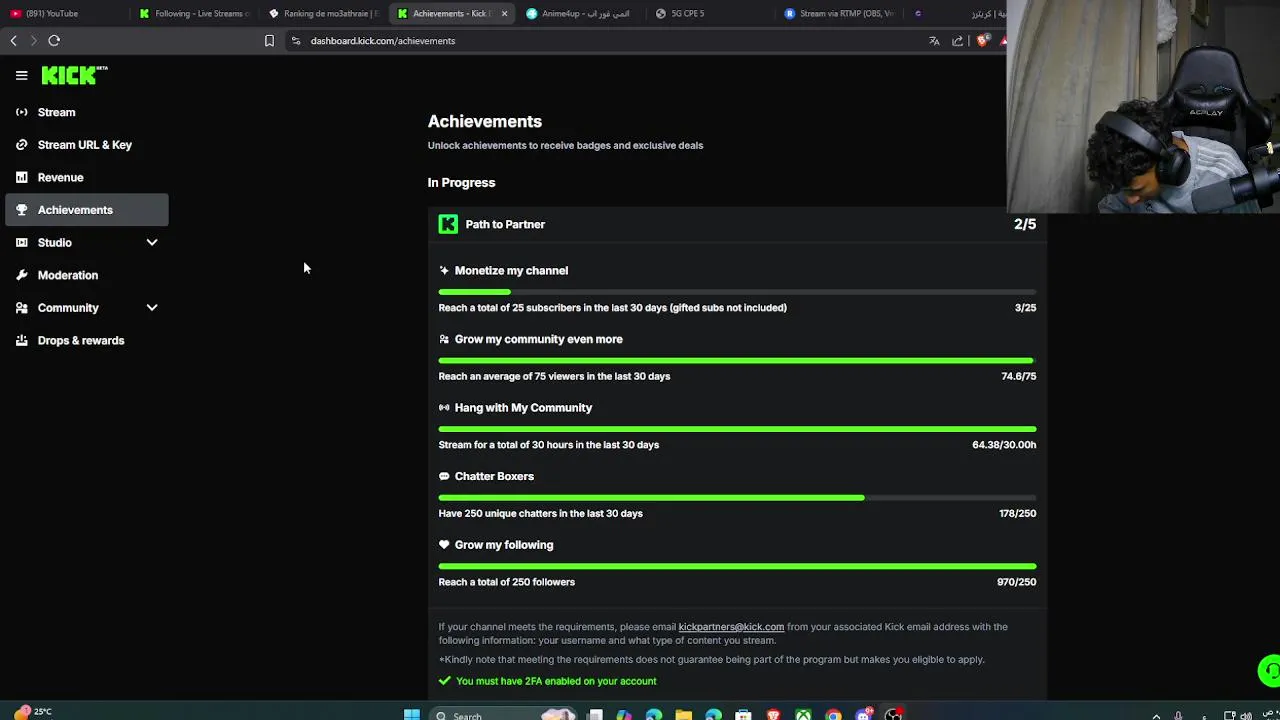The width and height of the screenshot is (1280, 720).
Task: Click the address bar URL field
Action: [382, 41]
